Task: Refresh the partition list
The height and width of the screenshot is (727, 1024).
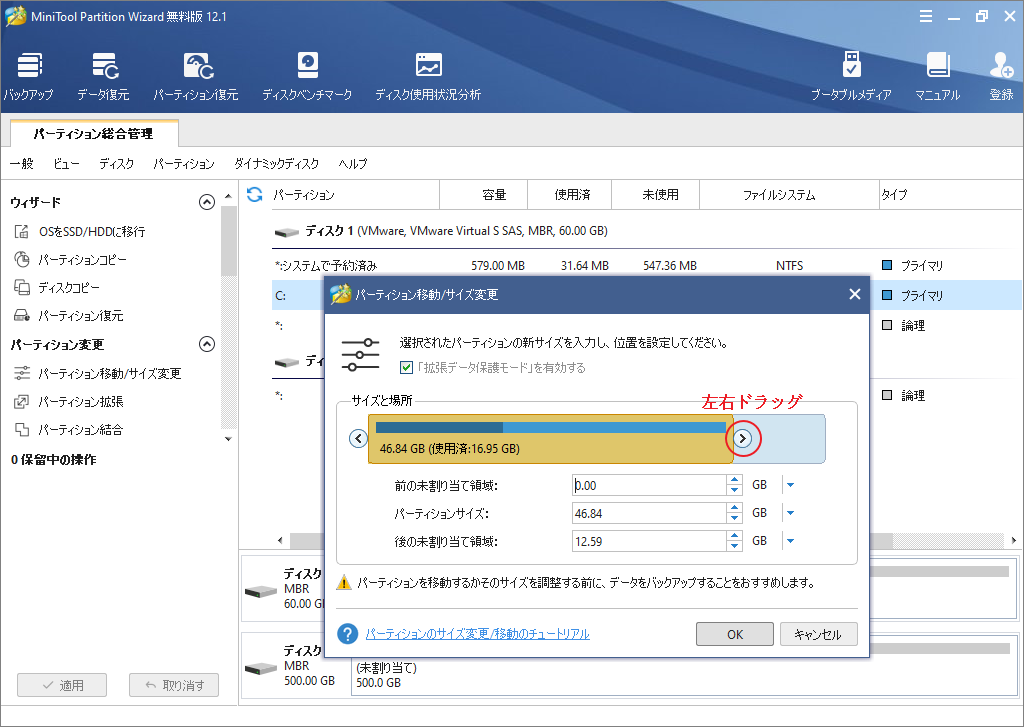Action: [x=255, y=194]
